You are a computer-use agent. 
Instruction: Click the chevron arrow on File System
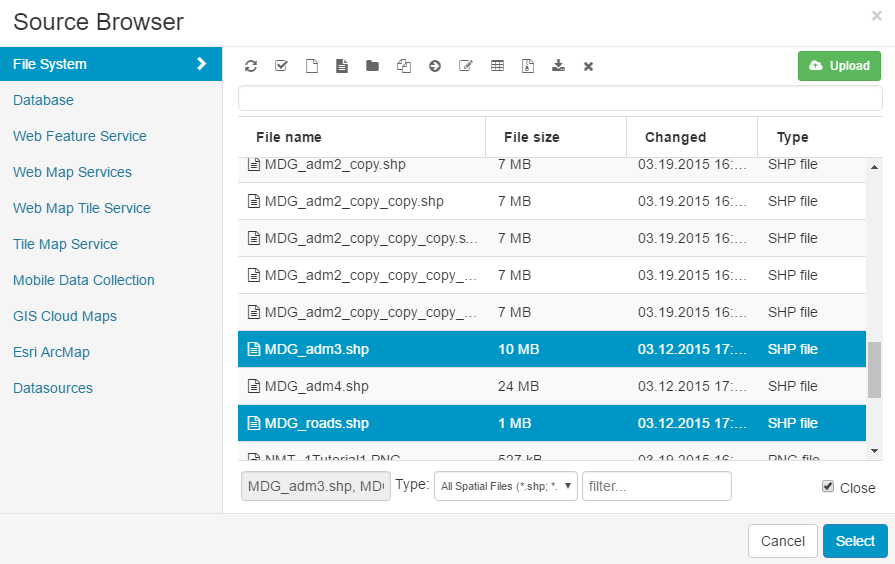(x=201, y=63)
